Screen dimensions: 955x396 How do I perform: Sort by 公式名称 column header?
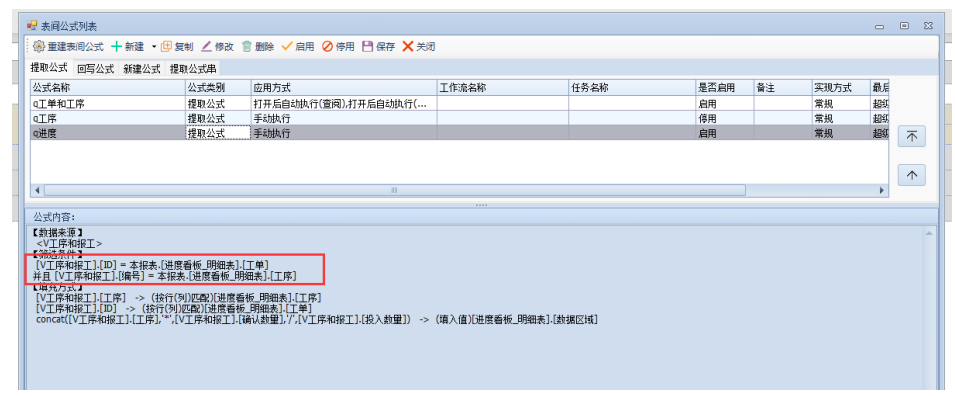[x=108, y=88]
